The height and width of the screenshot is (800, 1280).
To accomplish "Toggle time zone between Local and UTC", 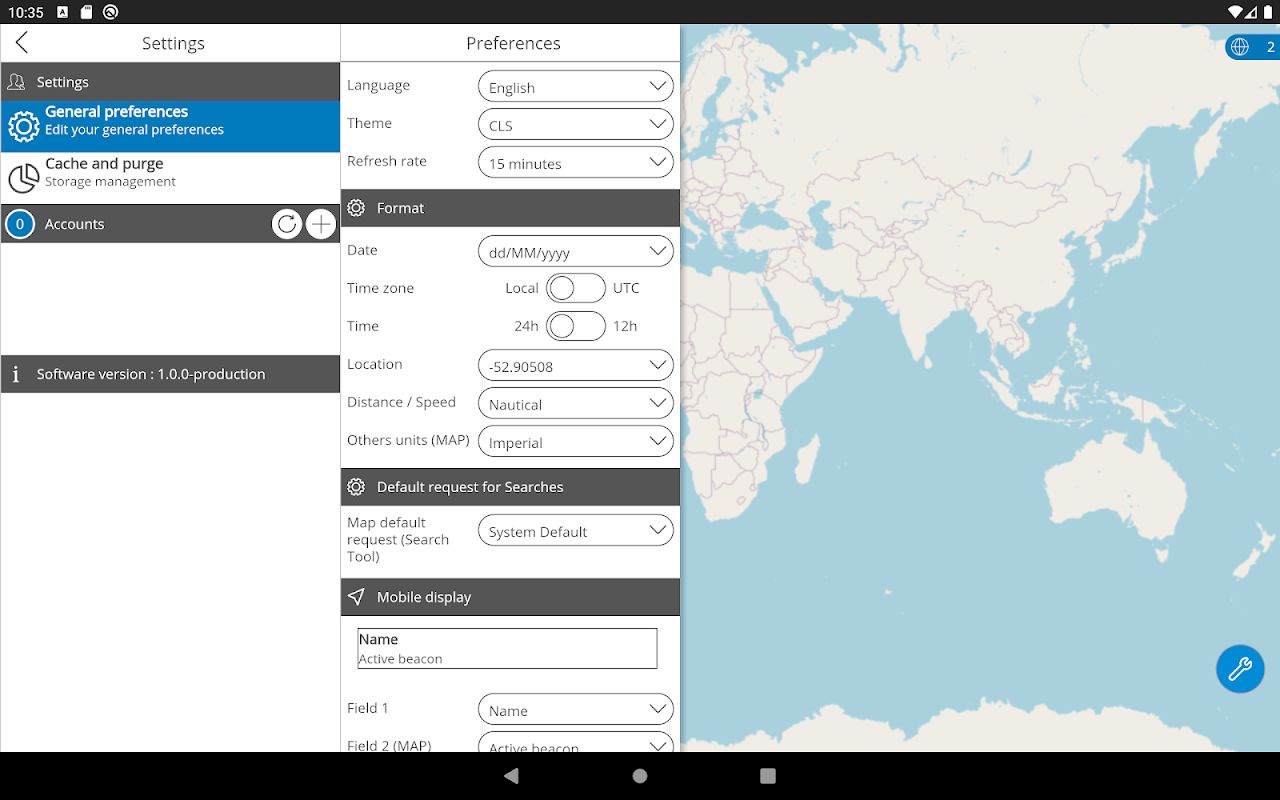I will 576,288.
